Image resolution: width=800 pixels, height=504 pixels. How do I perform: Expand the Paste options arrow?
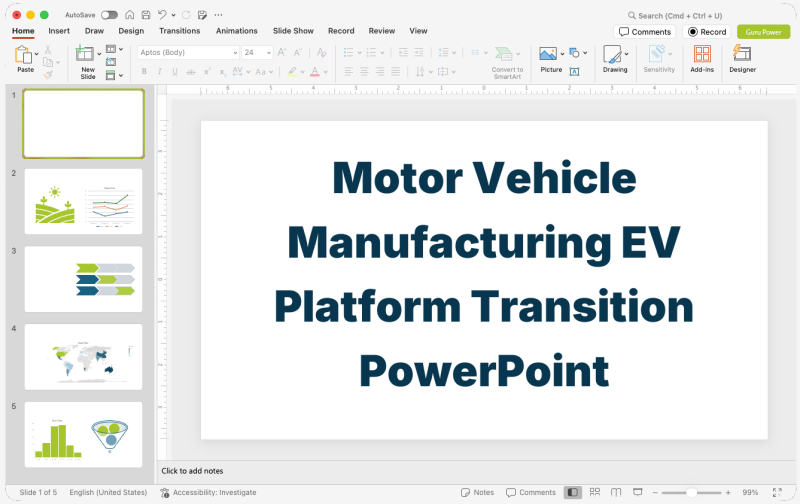tap(36, 54)
